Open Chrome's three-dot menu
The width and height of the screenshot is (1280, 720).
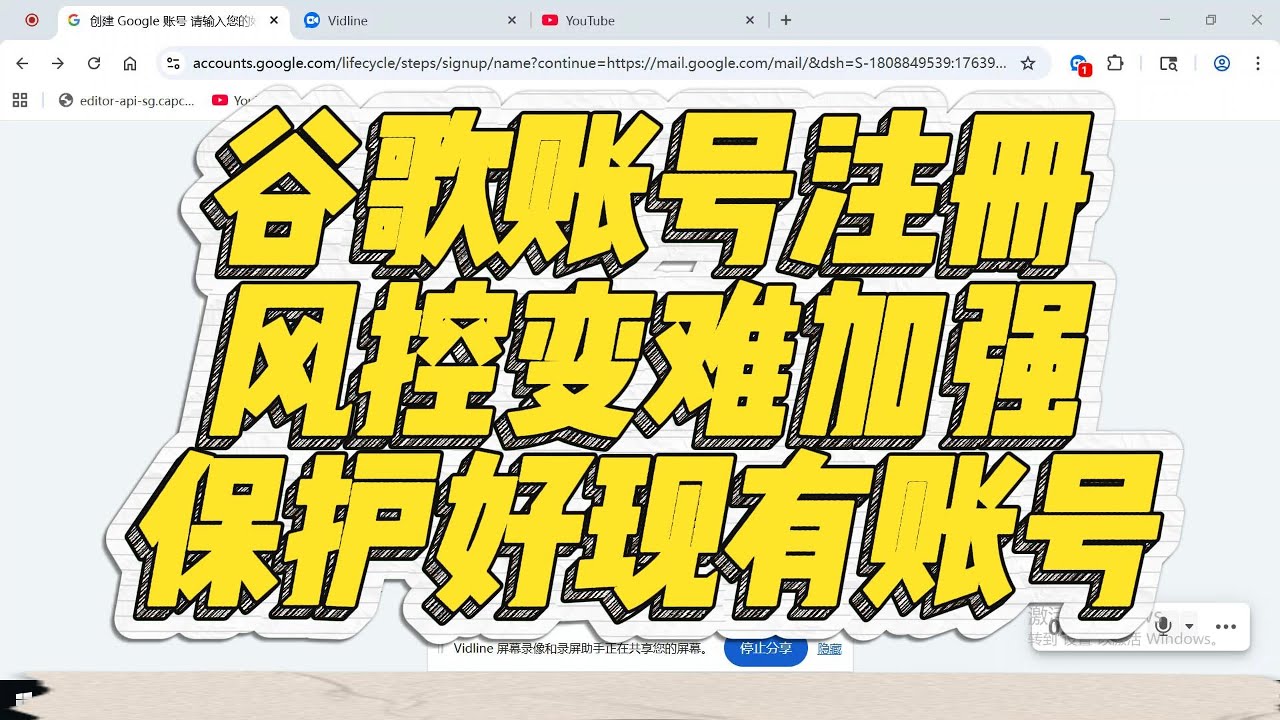(x=1257, y=63)
